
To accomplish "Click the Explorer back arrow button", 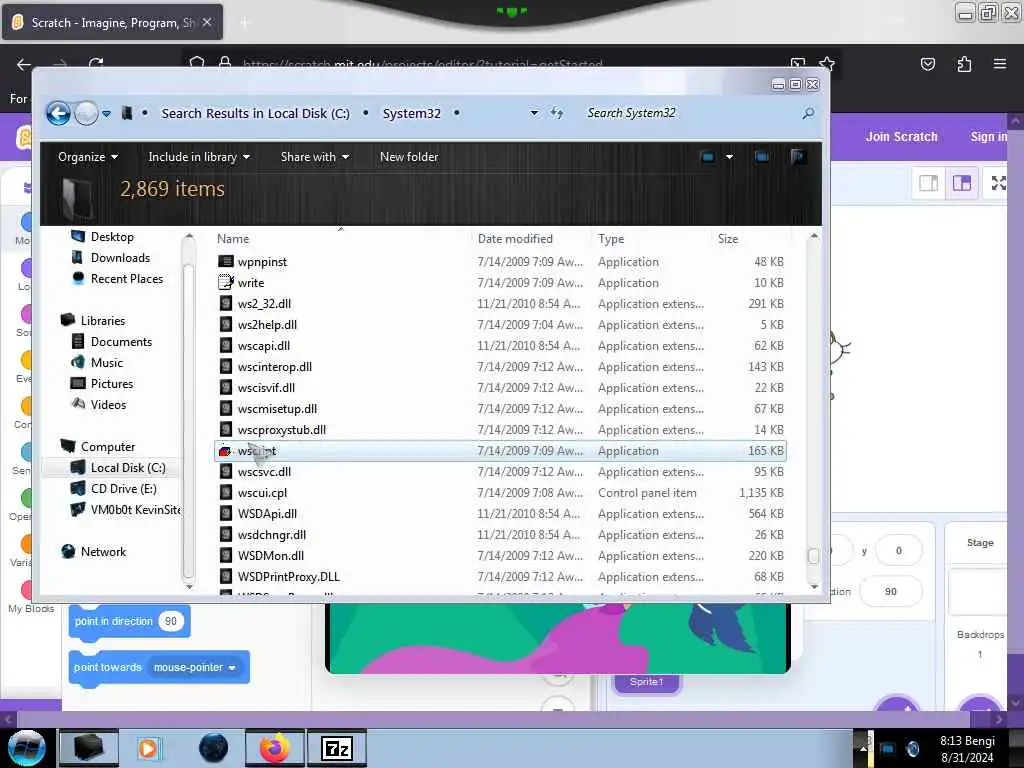I will click(58, 114).
